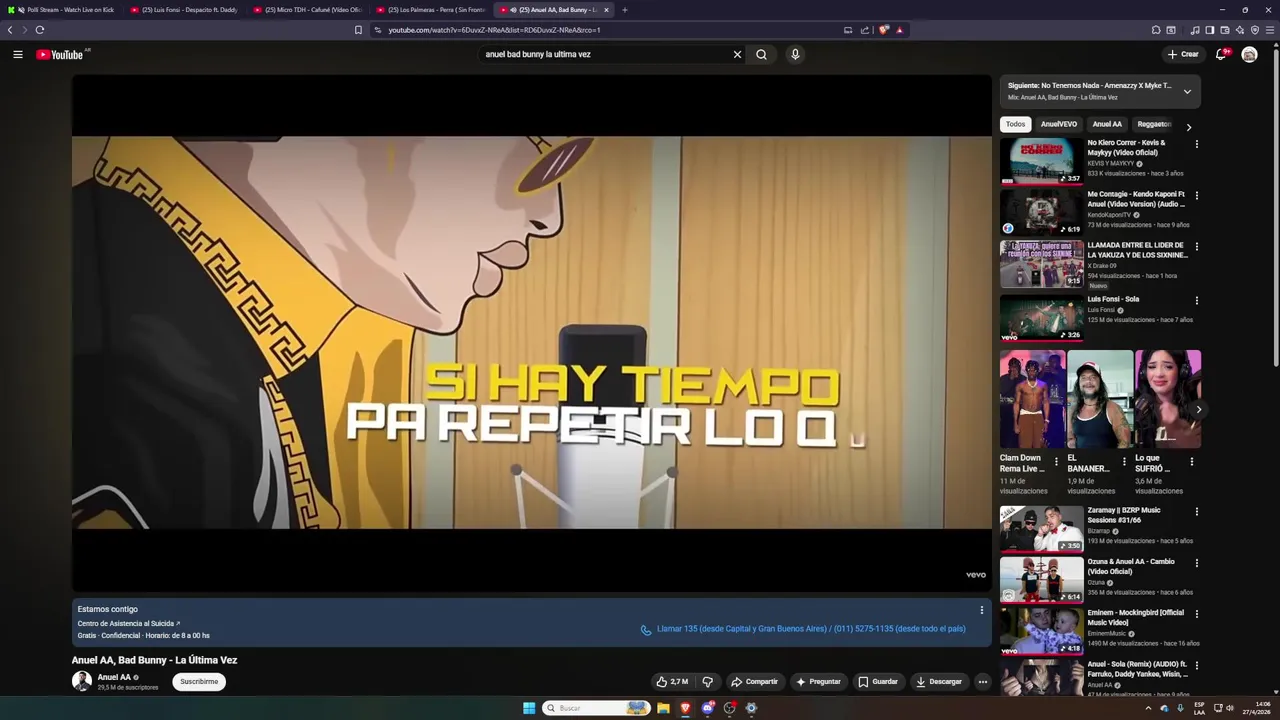Viewport: 1280px width, 720px height.
Task: Select the Anuel AA filter chip
Action: 1106,124
